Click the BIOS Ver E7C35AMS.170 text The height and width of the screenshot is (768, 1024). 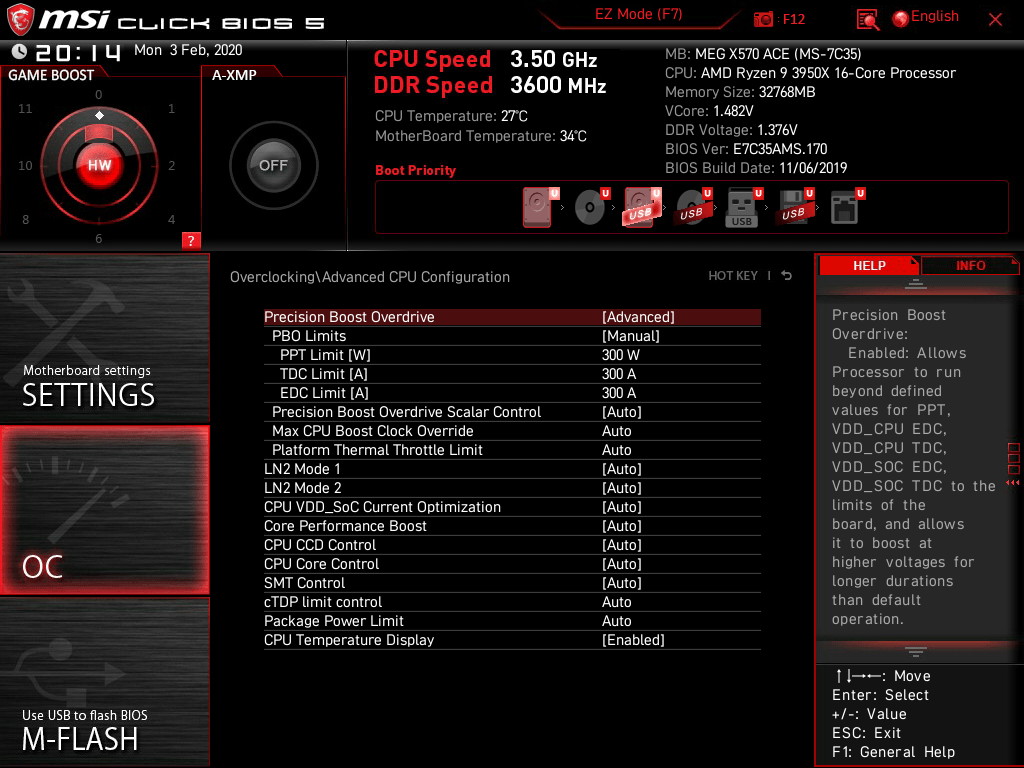pyautogui.click(x=746, y=149)
